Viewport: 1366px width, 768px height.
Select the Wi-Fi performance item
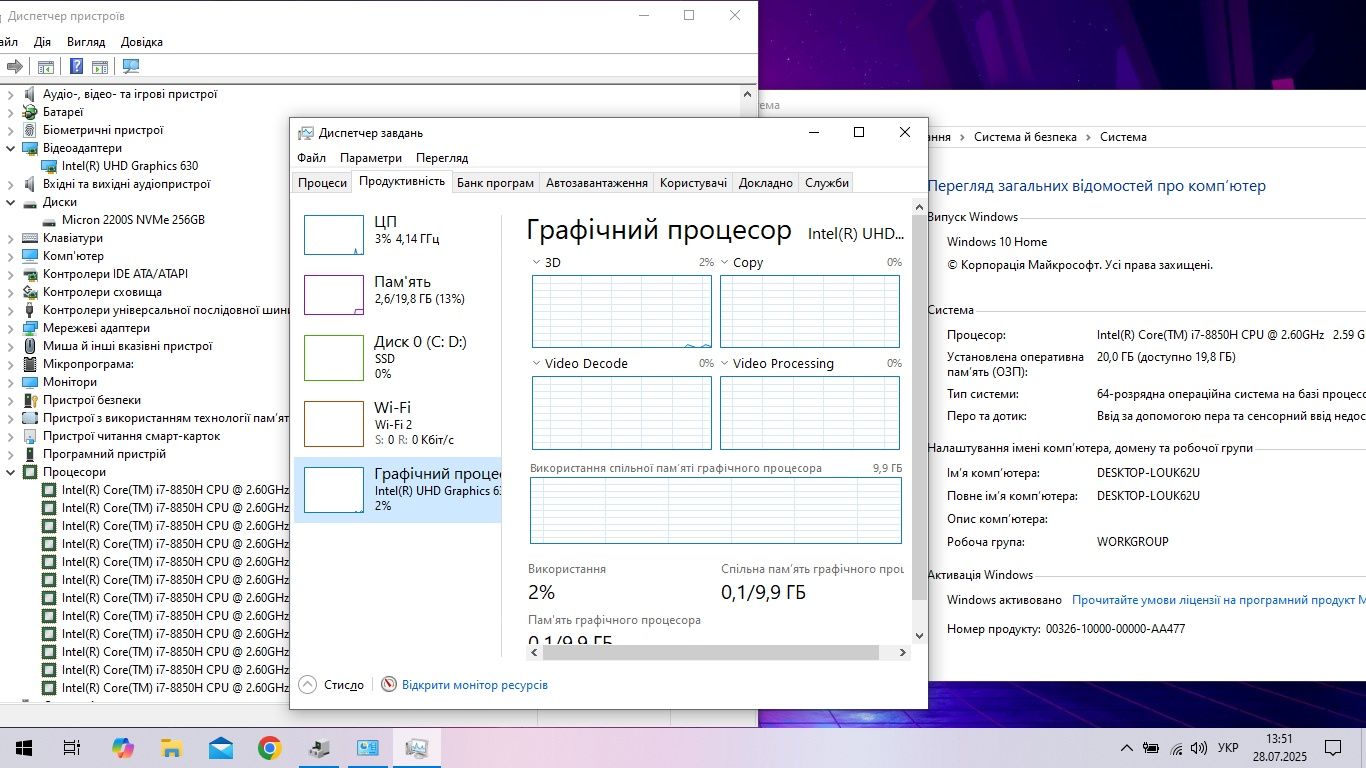point(397,422)
